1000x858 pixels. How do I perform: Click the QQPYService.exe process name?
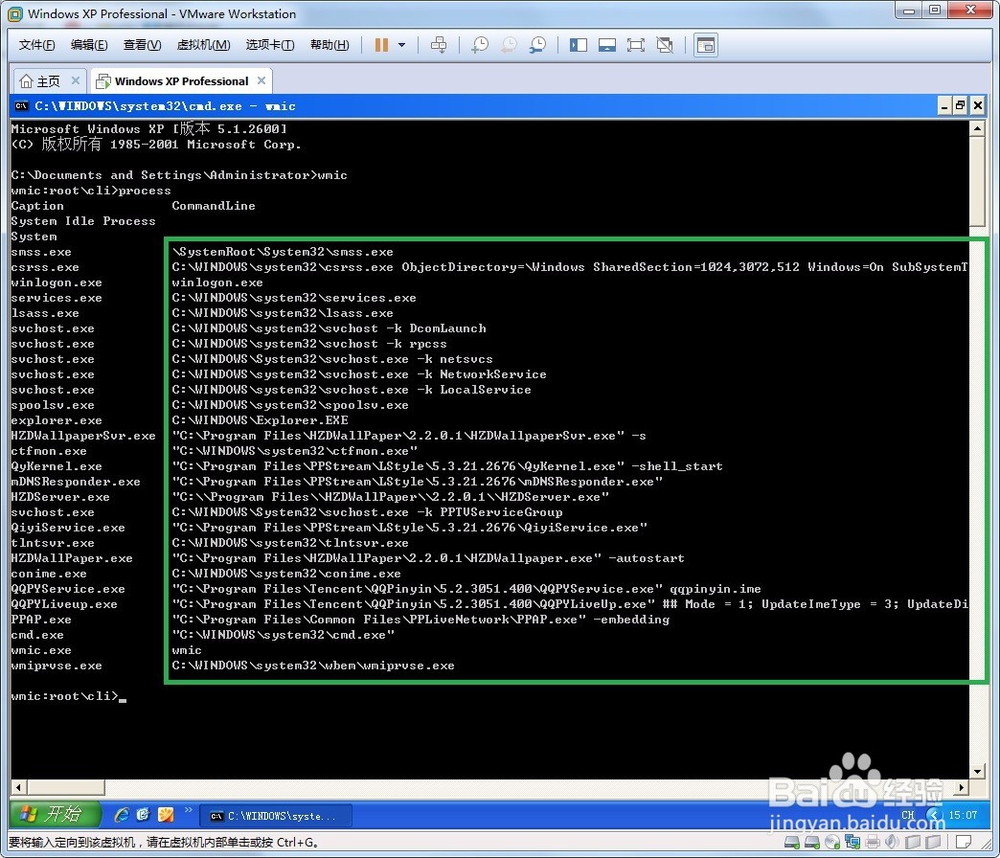tap(68, 589)
